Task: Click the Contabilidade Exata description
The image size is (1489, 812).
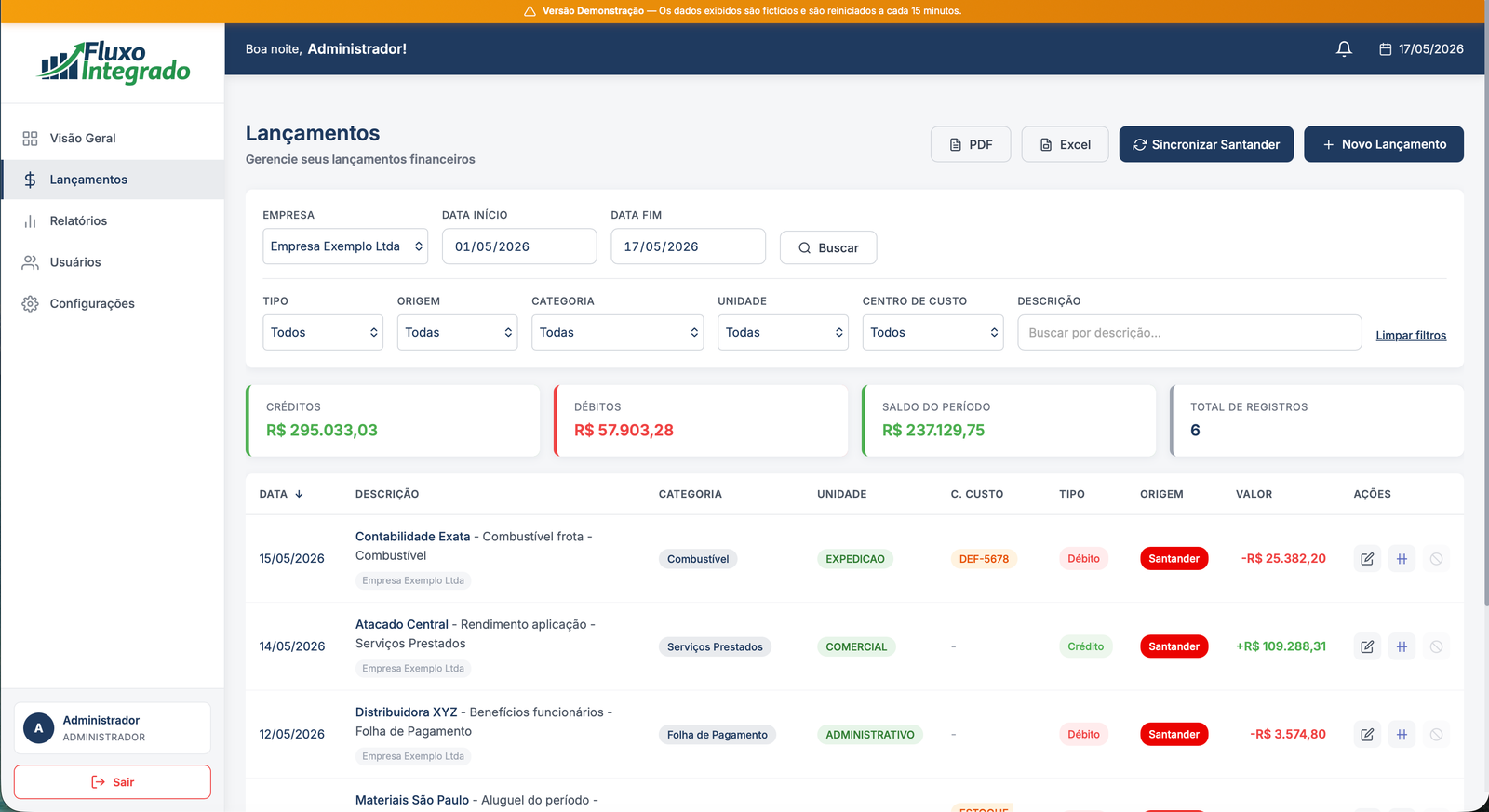Action: pyautogui.click(x=474, y=546)
